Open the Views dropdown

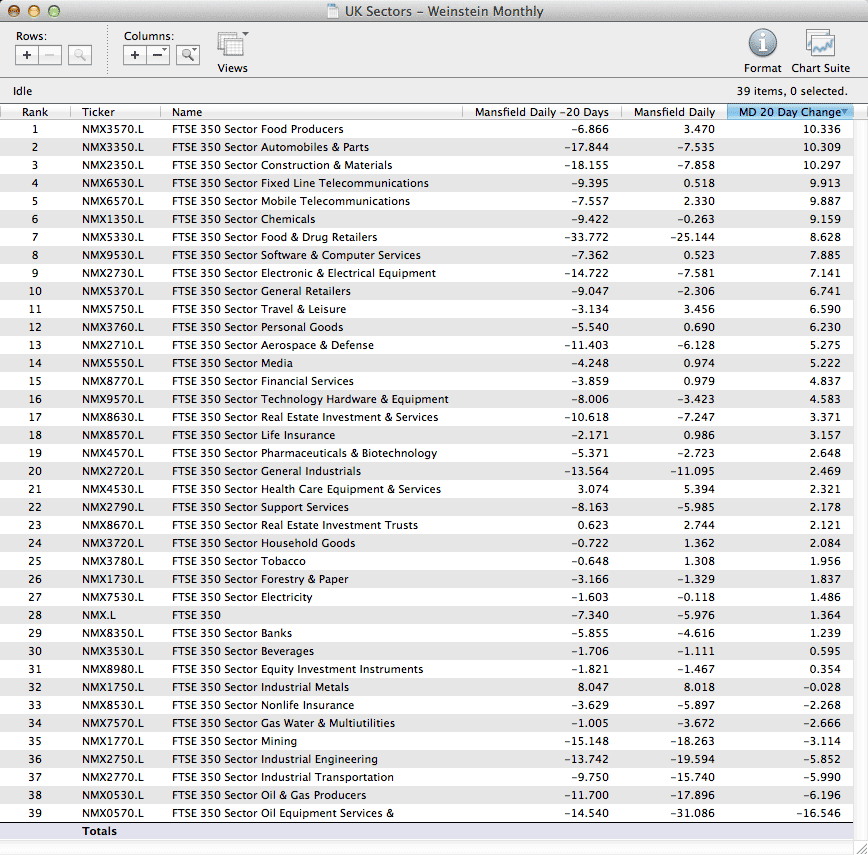point(232,46)
